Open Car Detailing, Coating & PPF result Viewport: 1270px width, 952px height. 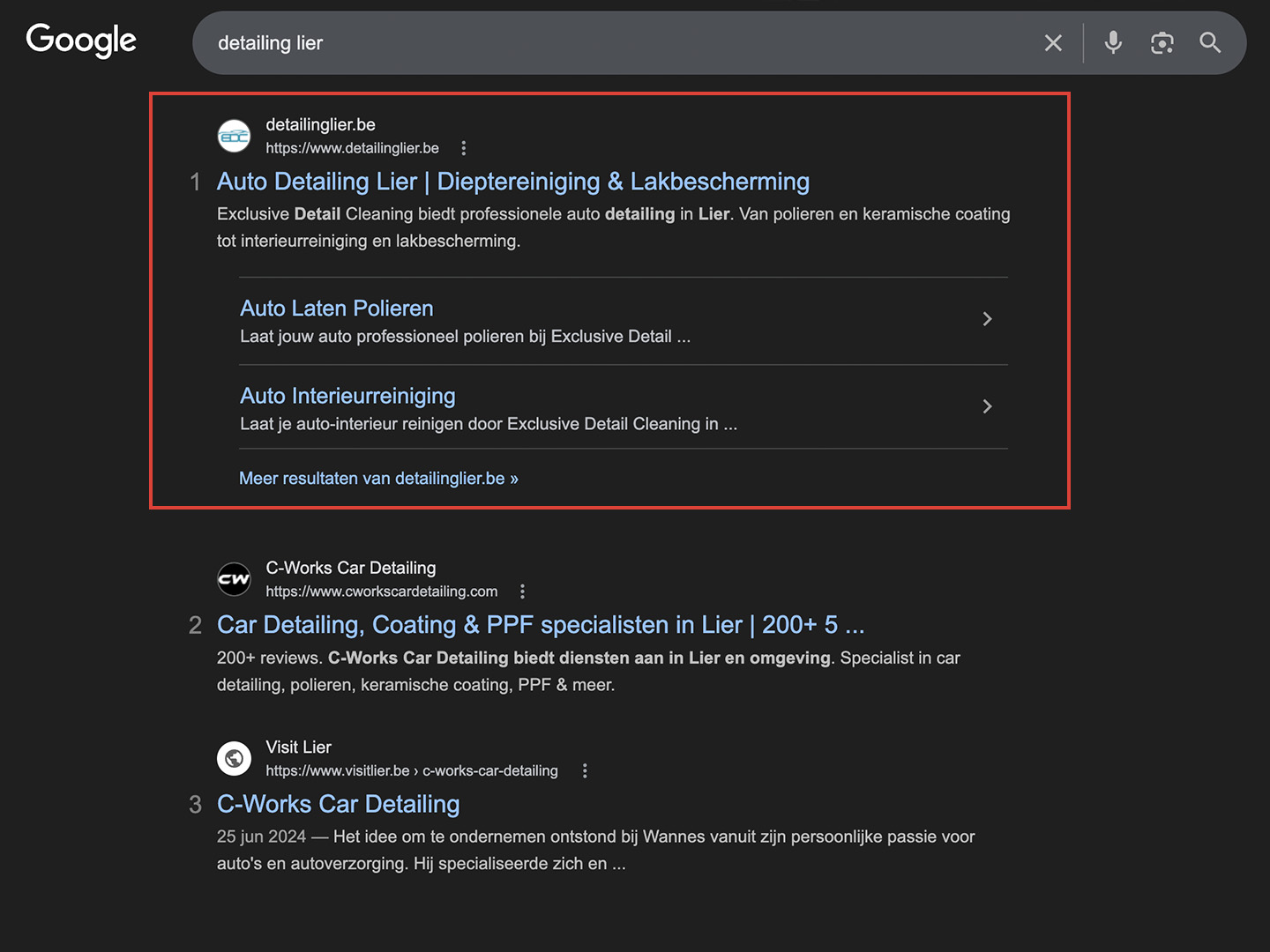coord(540,625)
